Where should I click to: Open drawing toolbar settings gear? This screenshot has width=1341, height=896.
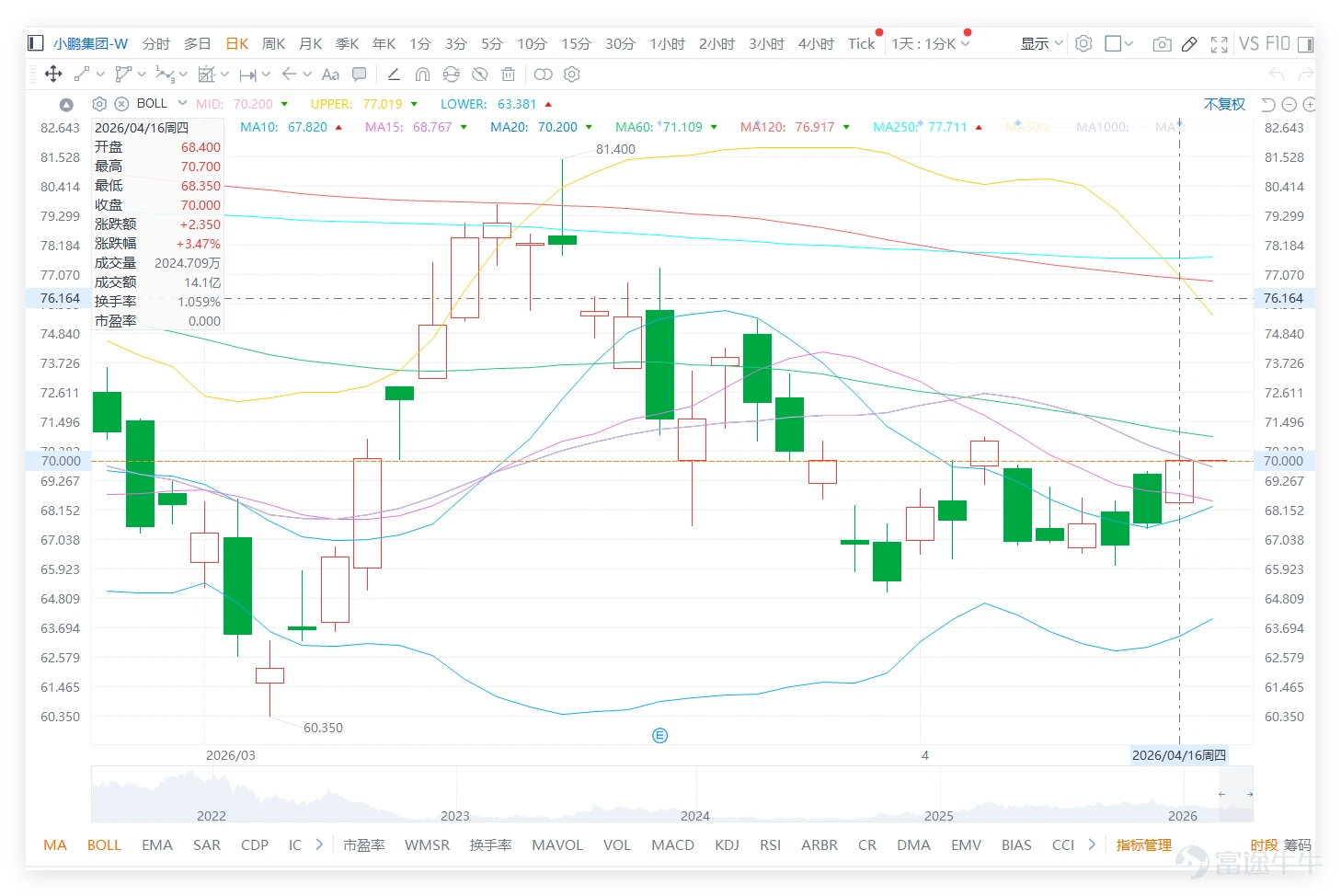click(x=571, y=75)
